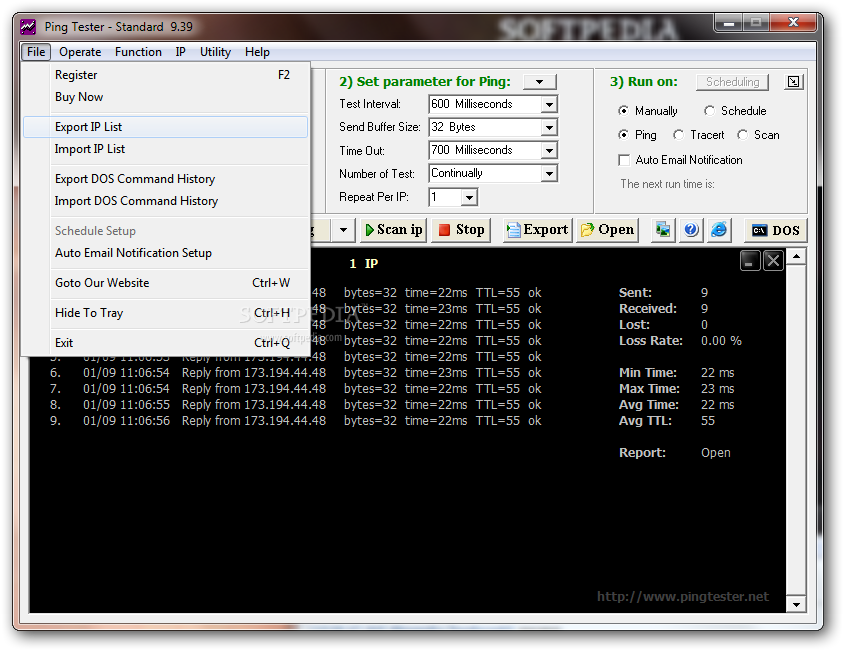Enable Auto Email Notification checkbox
Viewport: 844px width, 651px height.
[624, 160]
